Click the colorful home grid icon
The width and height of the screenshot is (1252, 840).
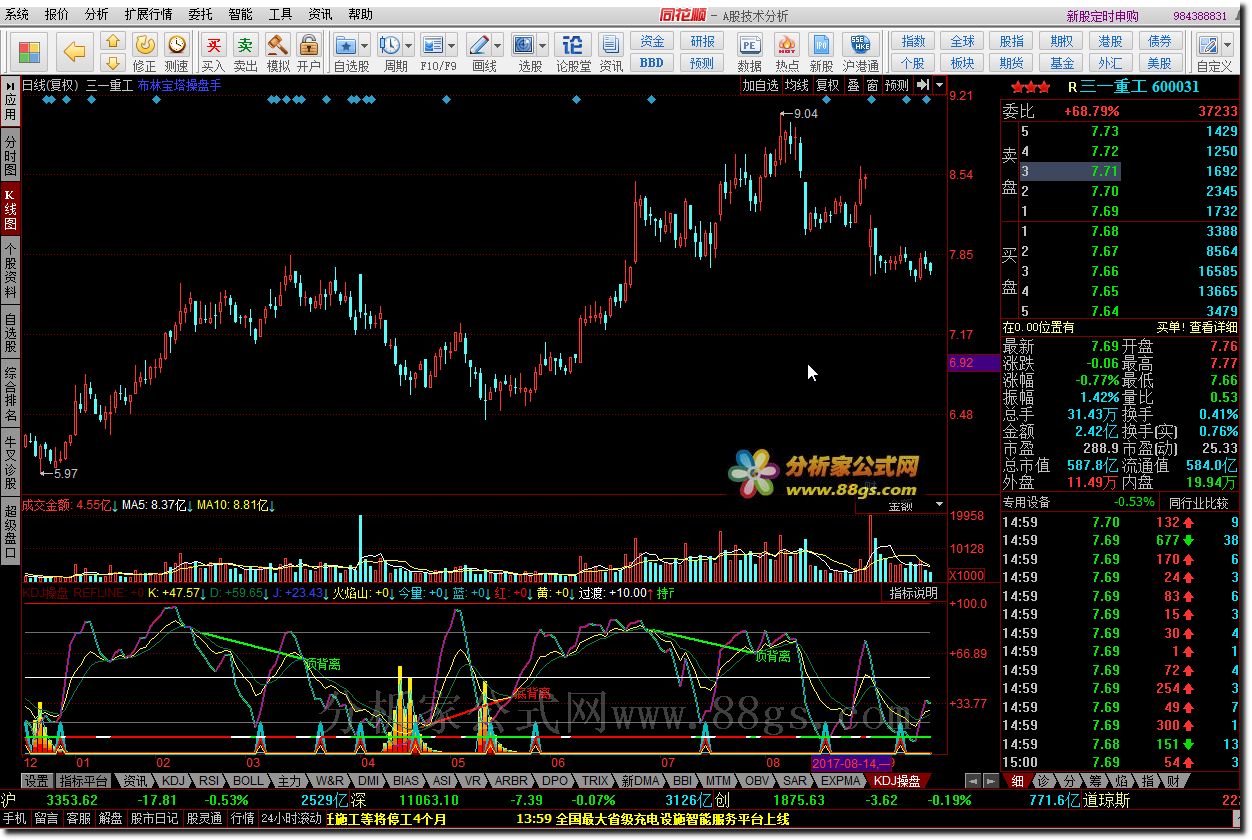(30, 51)
